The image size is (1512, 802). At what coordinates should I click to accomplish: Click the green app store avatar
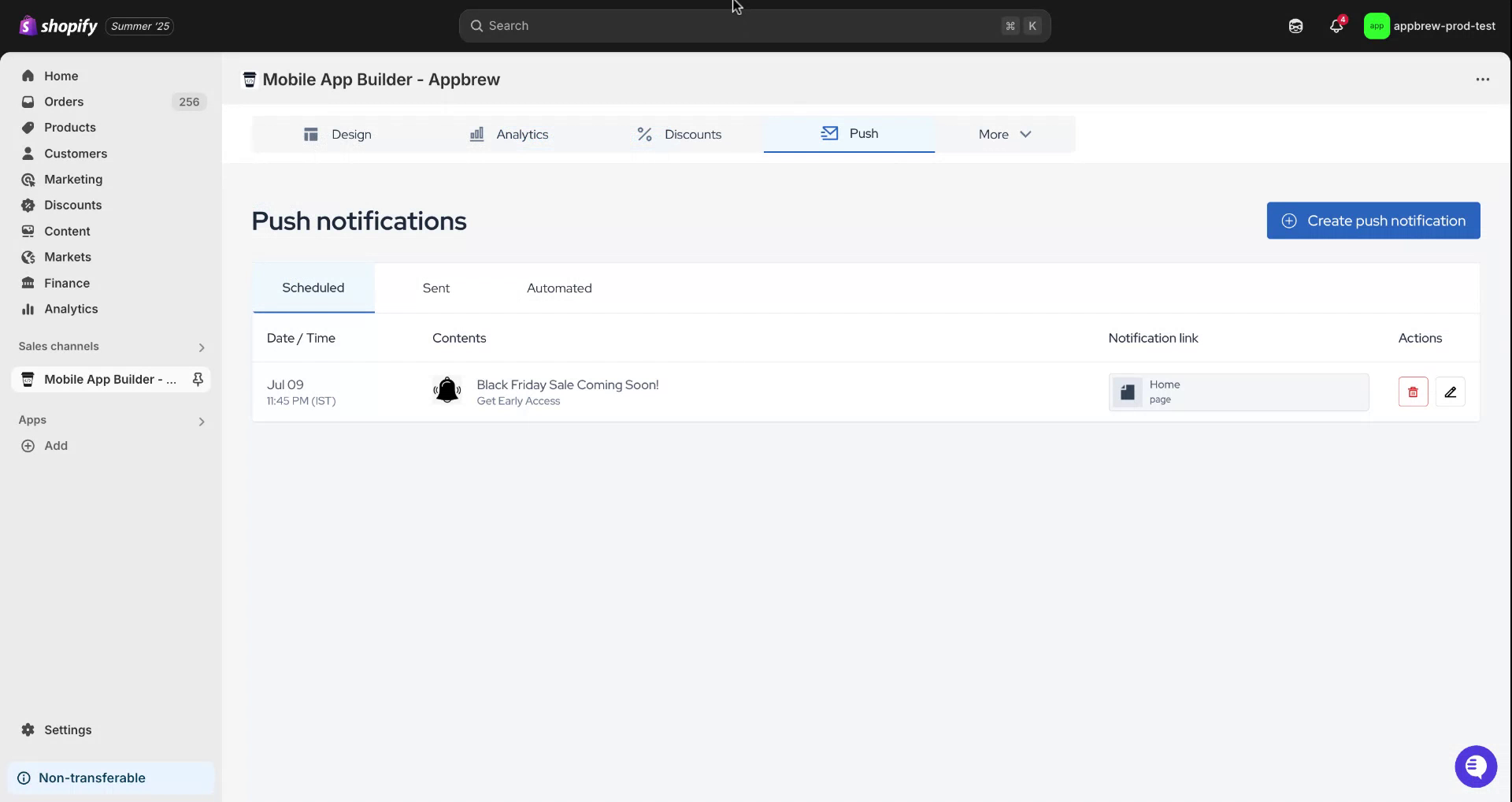(1377, 26)
